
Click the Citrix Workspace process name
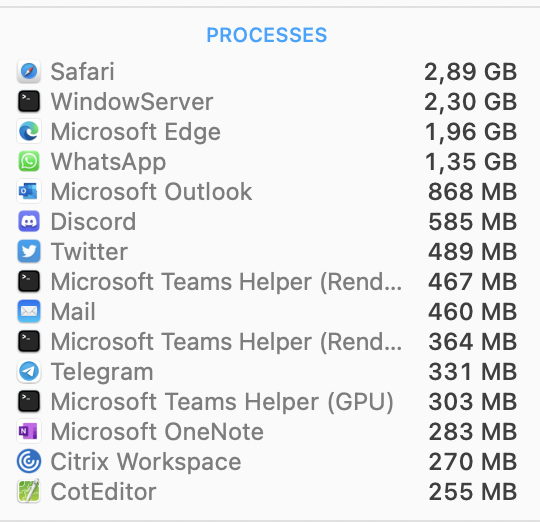pyautogui.click(x=146, y=462)
